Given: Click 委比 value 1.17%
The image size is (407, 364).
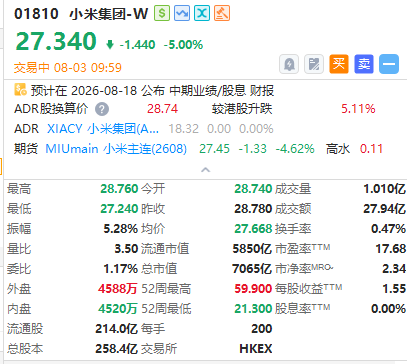Looking at the screenshot, I should point(120,269).
